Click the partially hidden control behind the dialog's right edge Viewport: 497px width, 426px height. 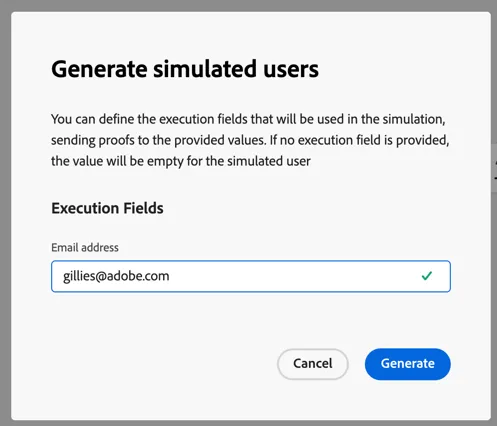coord(494,168)
